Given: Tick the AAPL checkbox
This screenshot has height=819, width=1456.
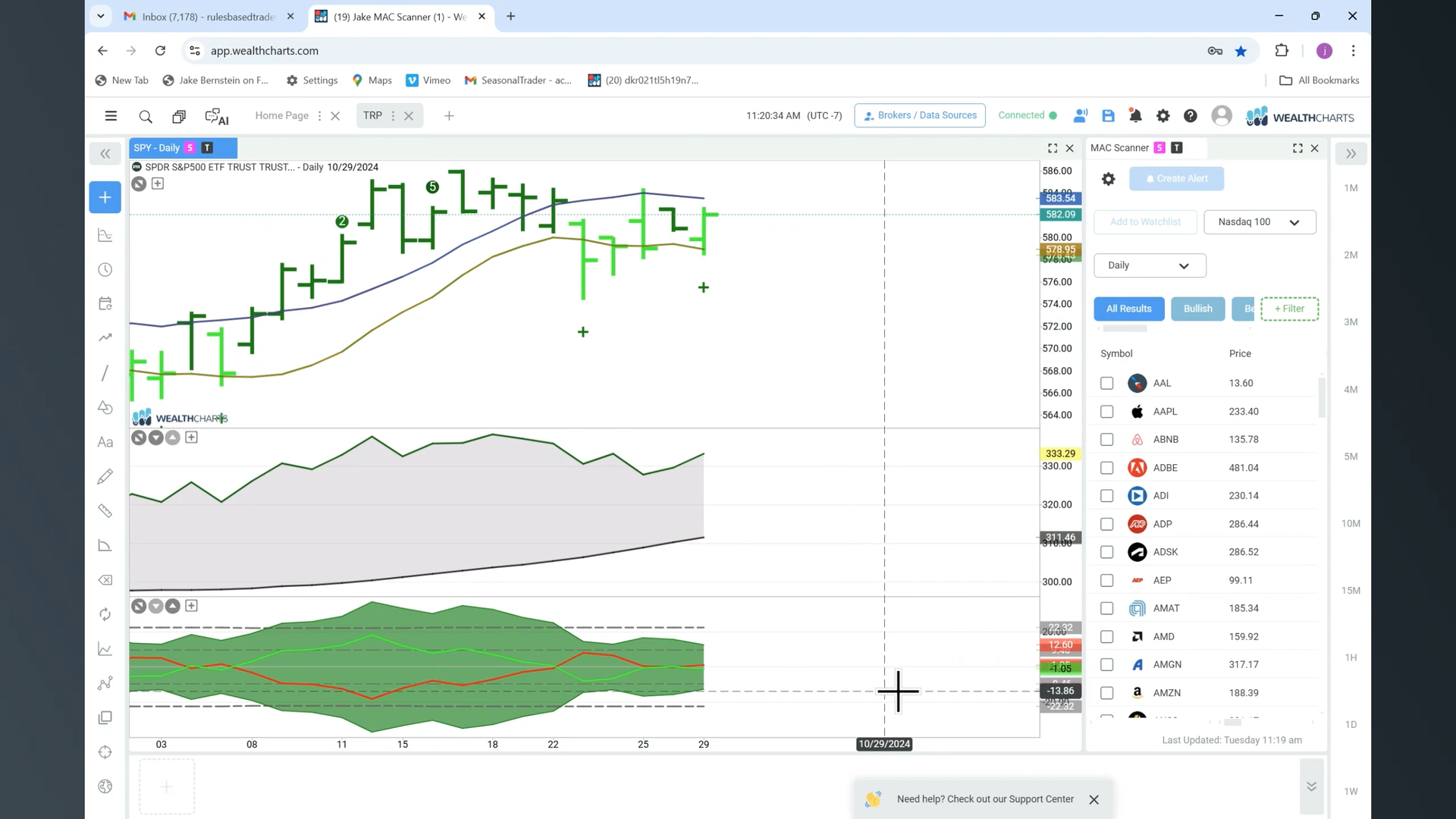Looking at the screenshot, I should click(1107, 412).
